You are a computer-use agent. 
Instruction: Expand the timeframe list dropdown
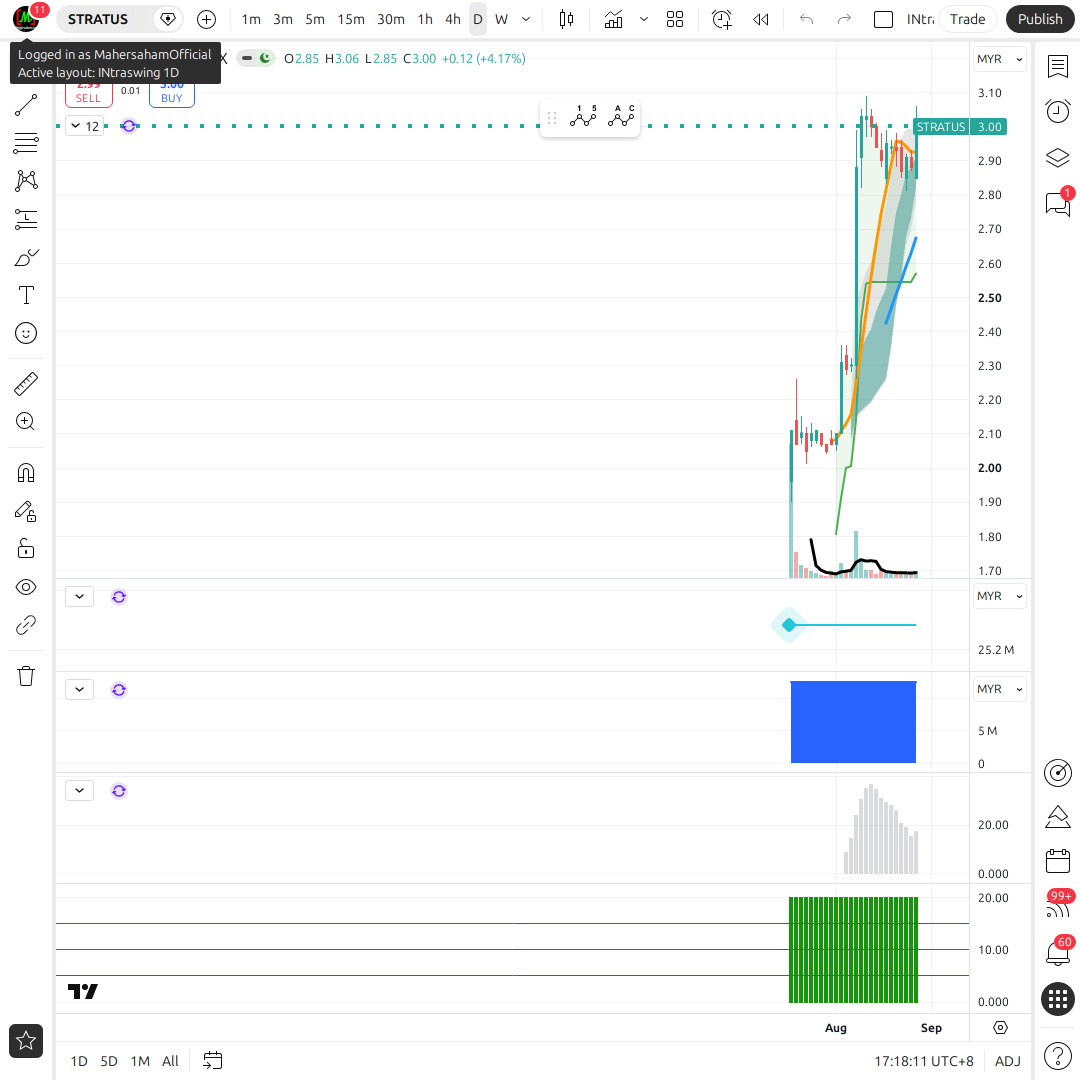(526, 19)
